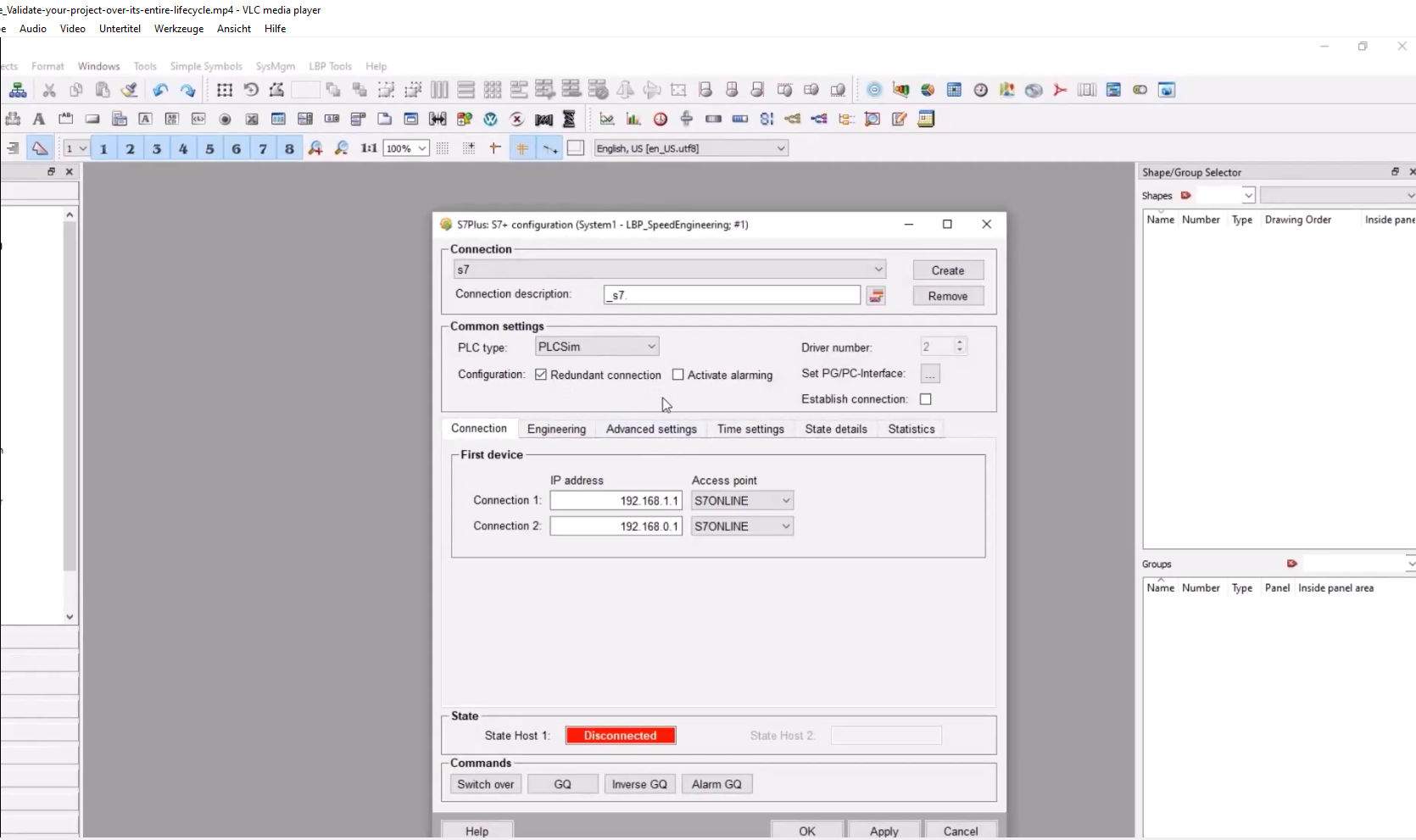Viewport: 1416px width, 840px height.
Task: Click the notepad with pencil icon
Action: point(900,119)
